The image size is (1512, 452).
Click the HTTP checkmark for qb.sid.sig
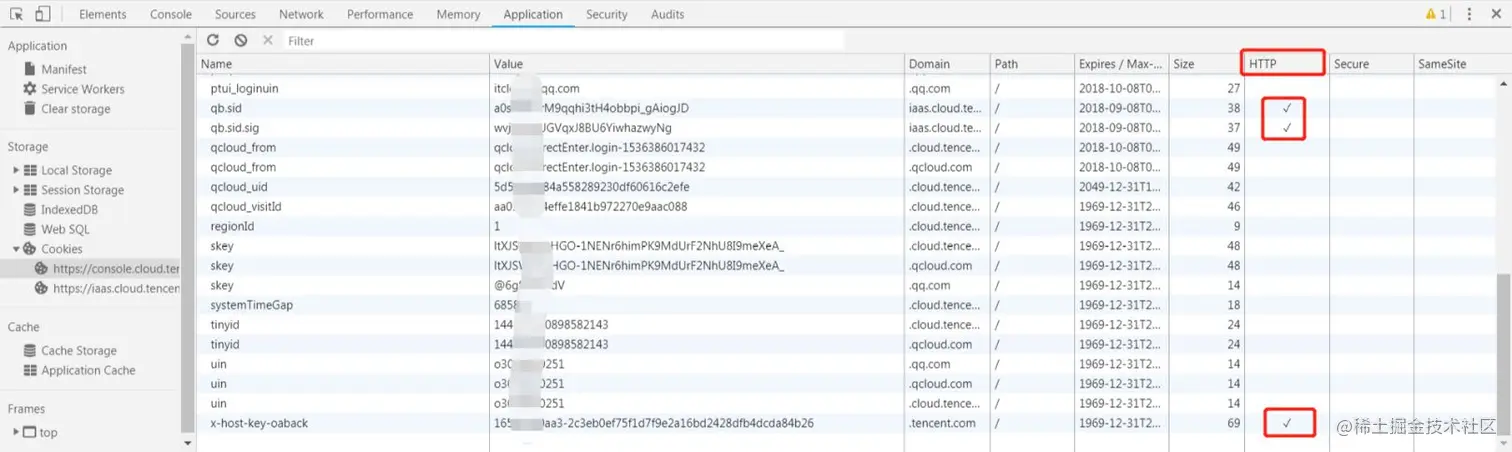click(x=1287, y=128)
